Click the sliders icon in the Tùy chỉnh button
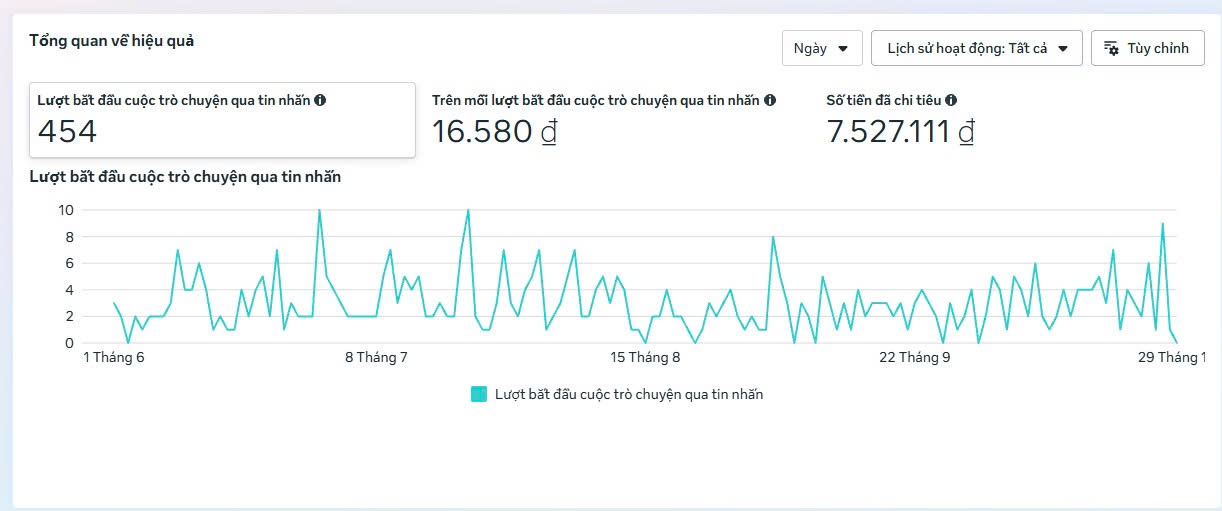 pyautogui.click(x=1111, y=48)
